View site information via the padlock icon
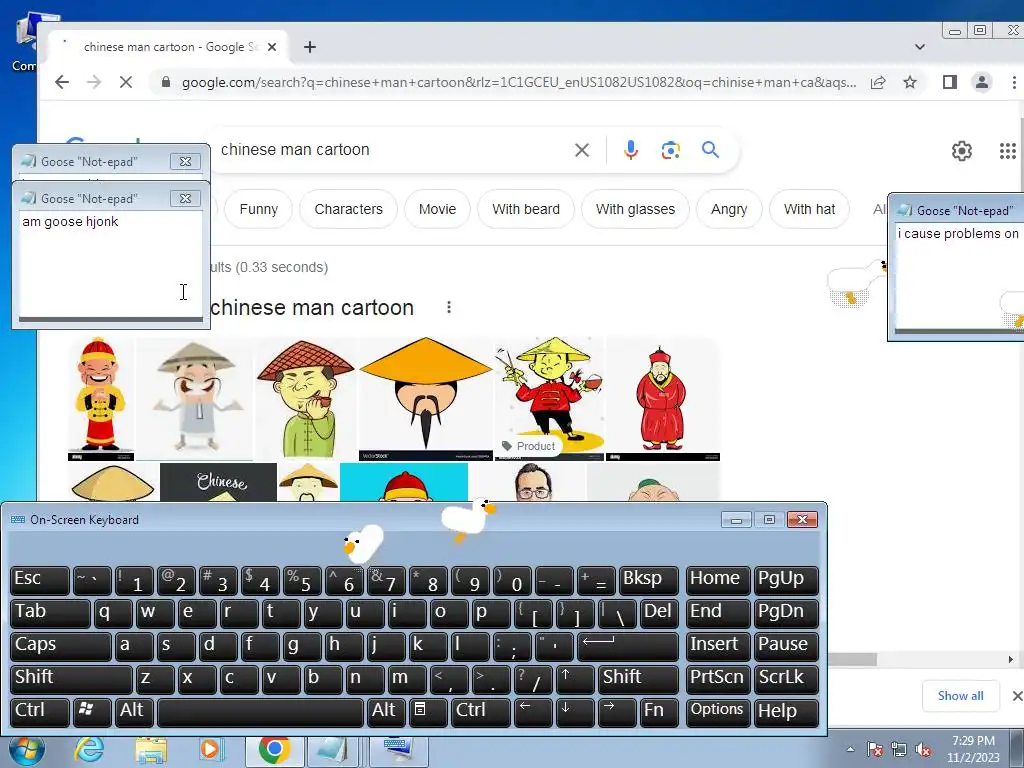Image resolution: width=1024 pixels, height=768 pixels. [x=166, y=82]
